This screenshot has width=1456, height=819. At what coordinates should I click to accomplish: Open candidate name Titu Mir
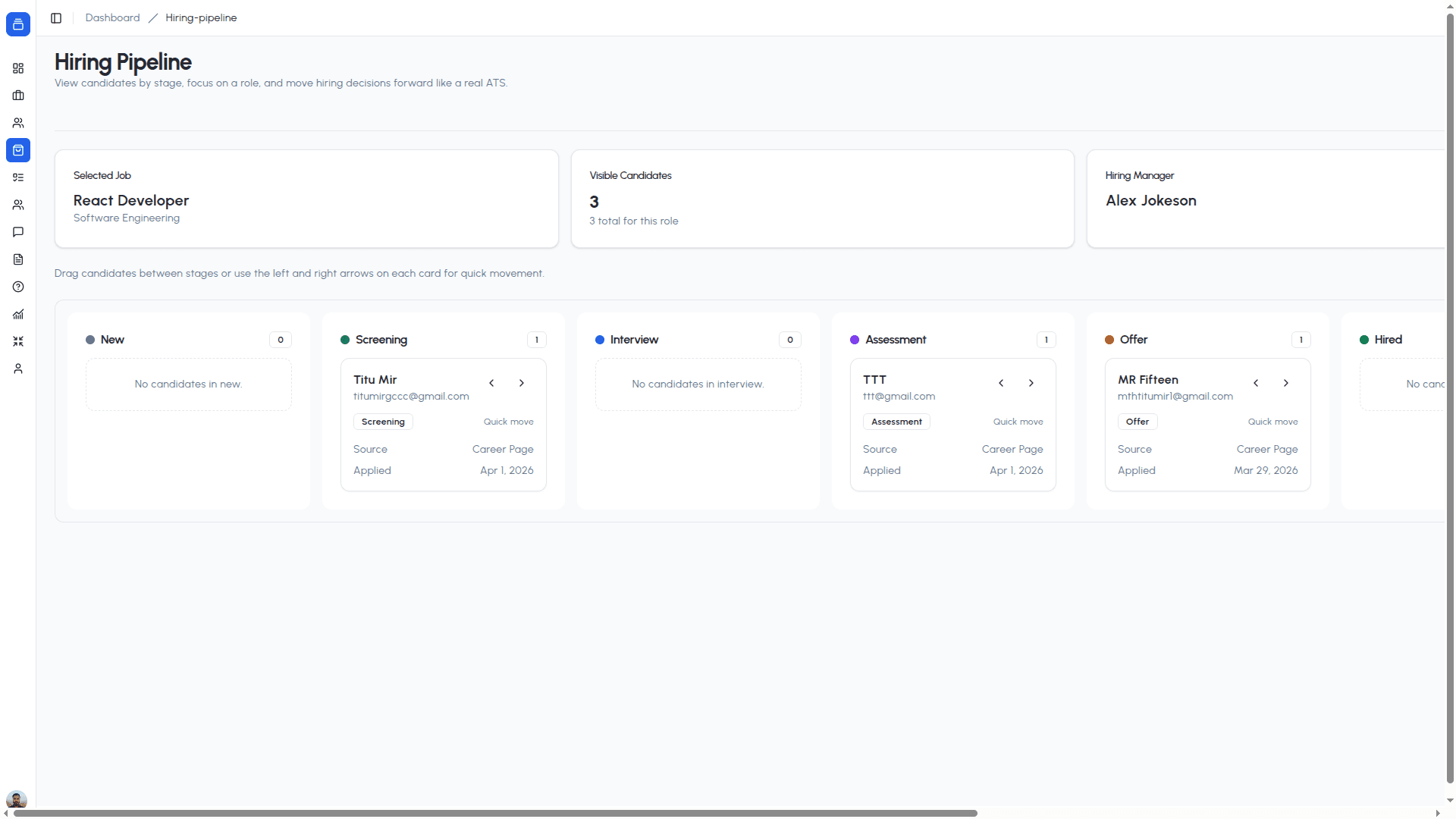point(375,380)
